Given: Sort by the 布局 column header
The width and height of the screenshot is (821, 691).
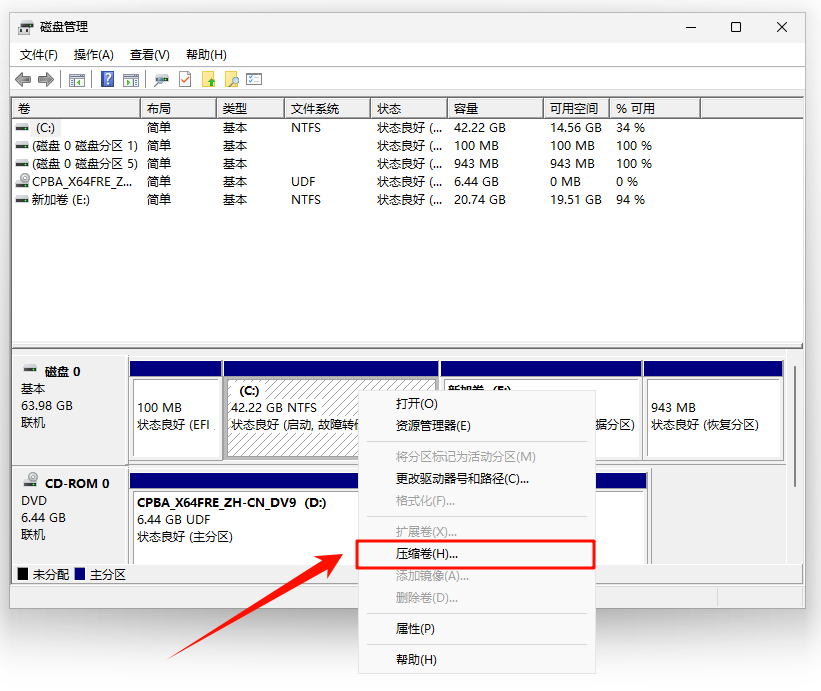Looking at the screenshot, I should (178, 108).
